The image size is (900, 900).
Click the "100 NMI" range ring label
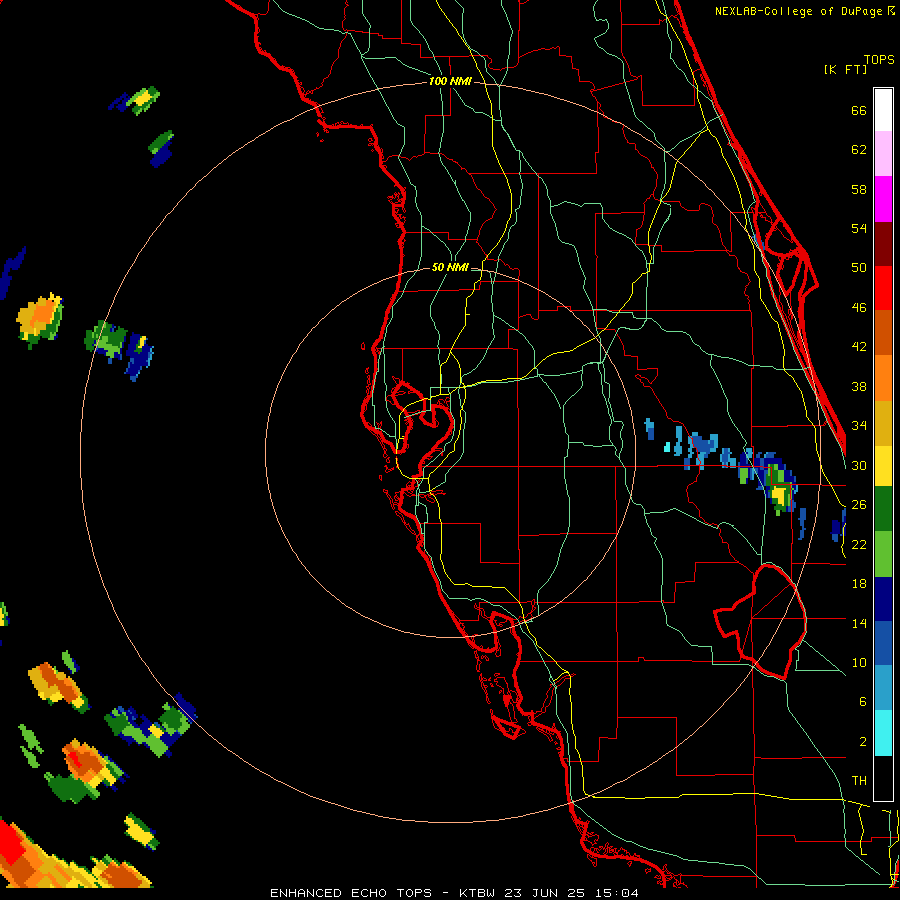click(450, 82)
